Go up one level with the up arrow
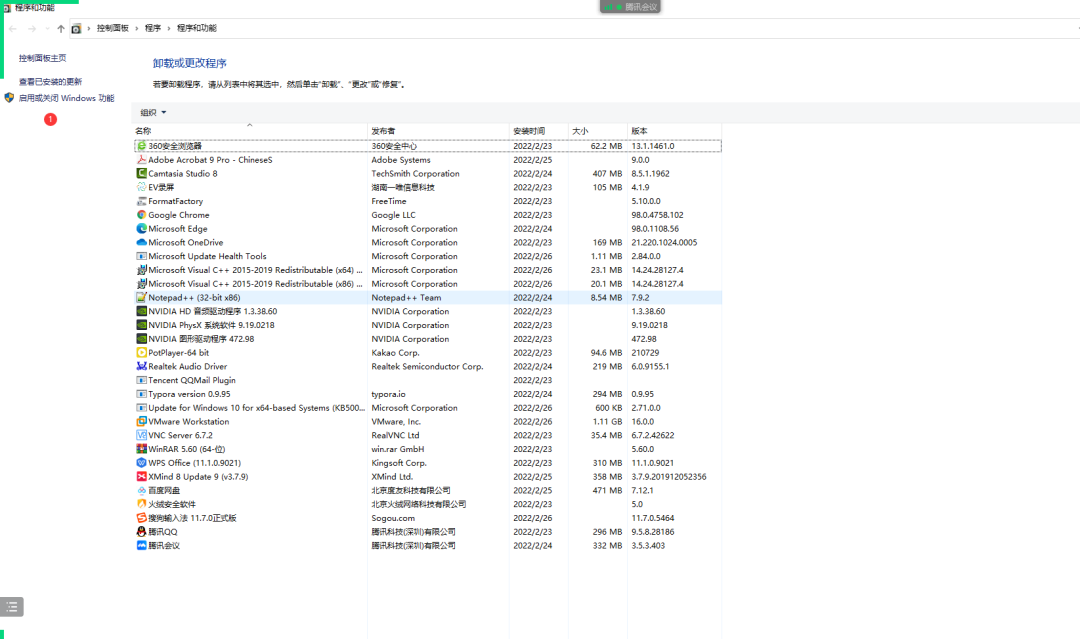 [x=61, y=28]
